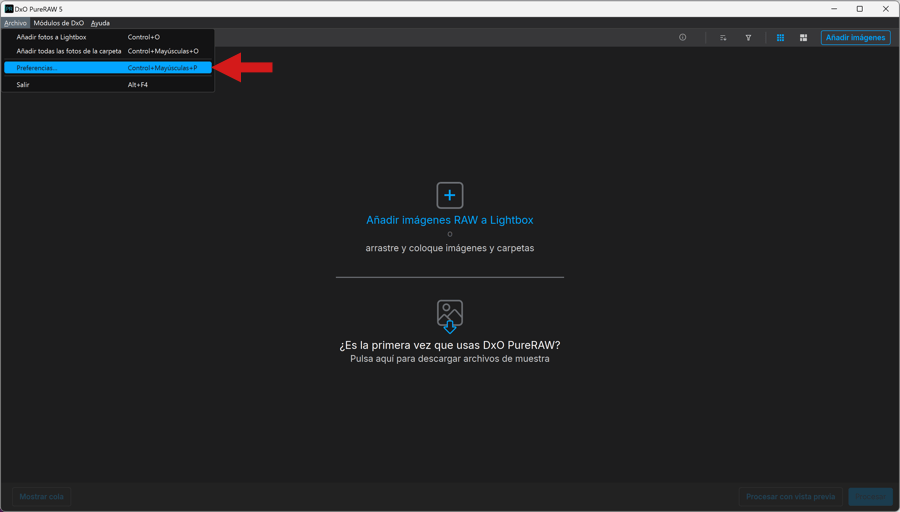This screenshot has height=512, width=900.
Task: Click Añadir imágenes RAW a Lightbox link
Action: tap(449, 220)
